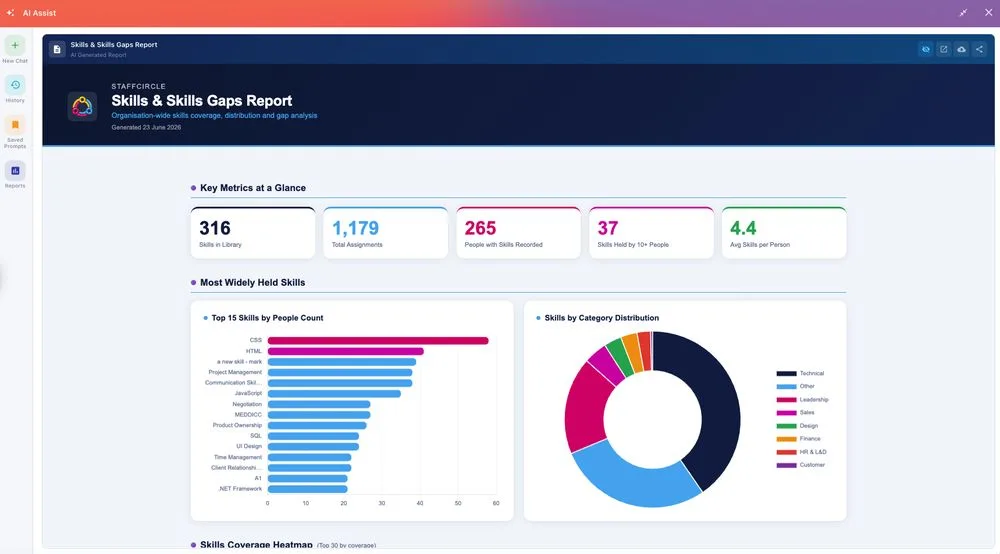Toggle the Design legend entry
Screen dimensions: 1000x554
coord(797,426)
